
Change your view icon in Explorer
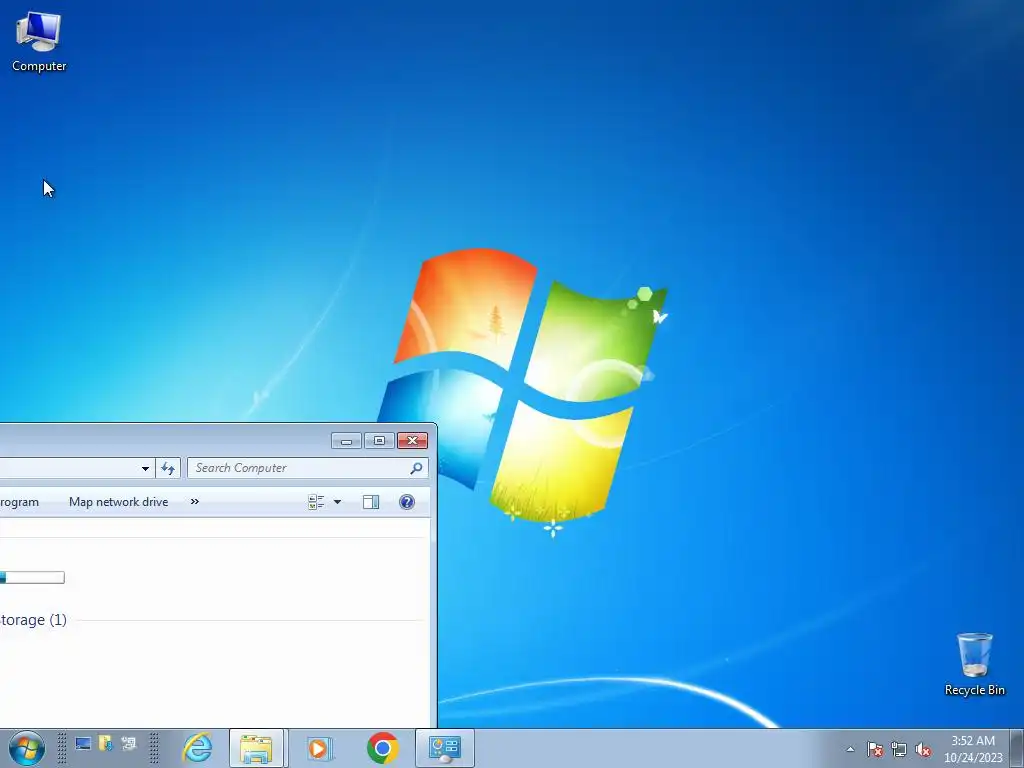coord(316,502)
